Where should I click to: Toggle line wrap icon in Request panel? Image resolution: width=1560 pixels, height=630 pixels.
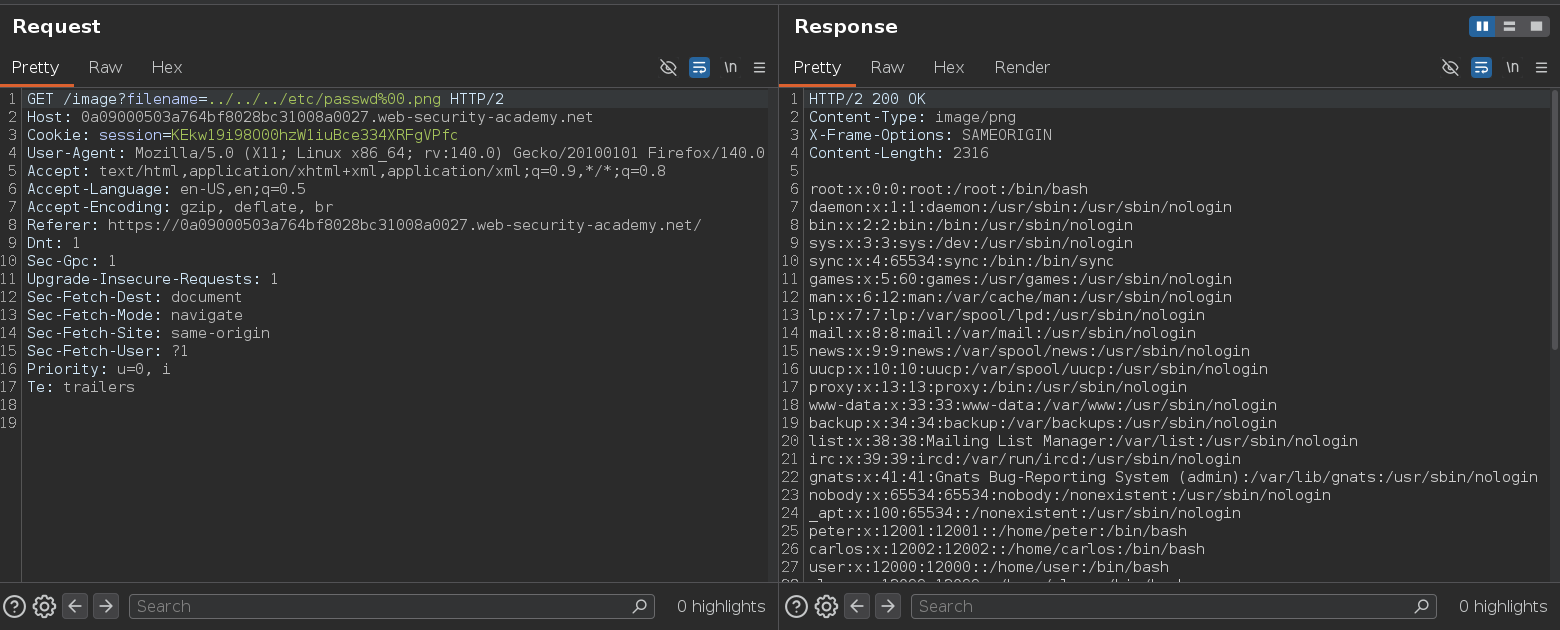tap(699, 67)
